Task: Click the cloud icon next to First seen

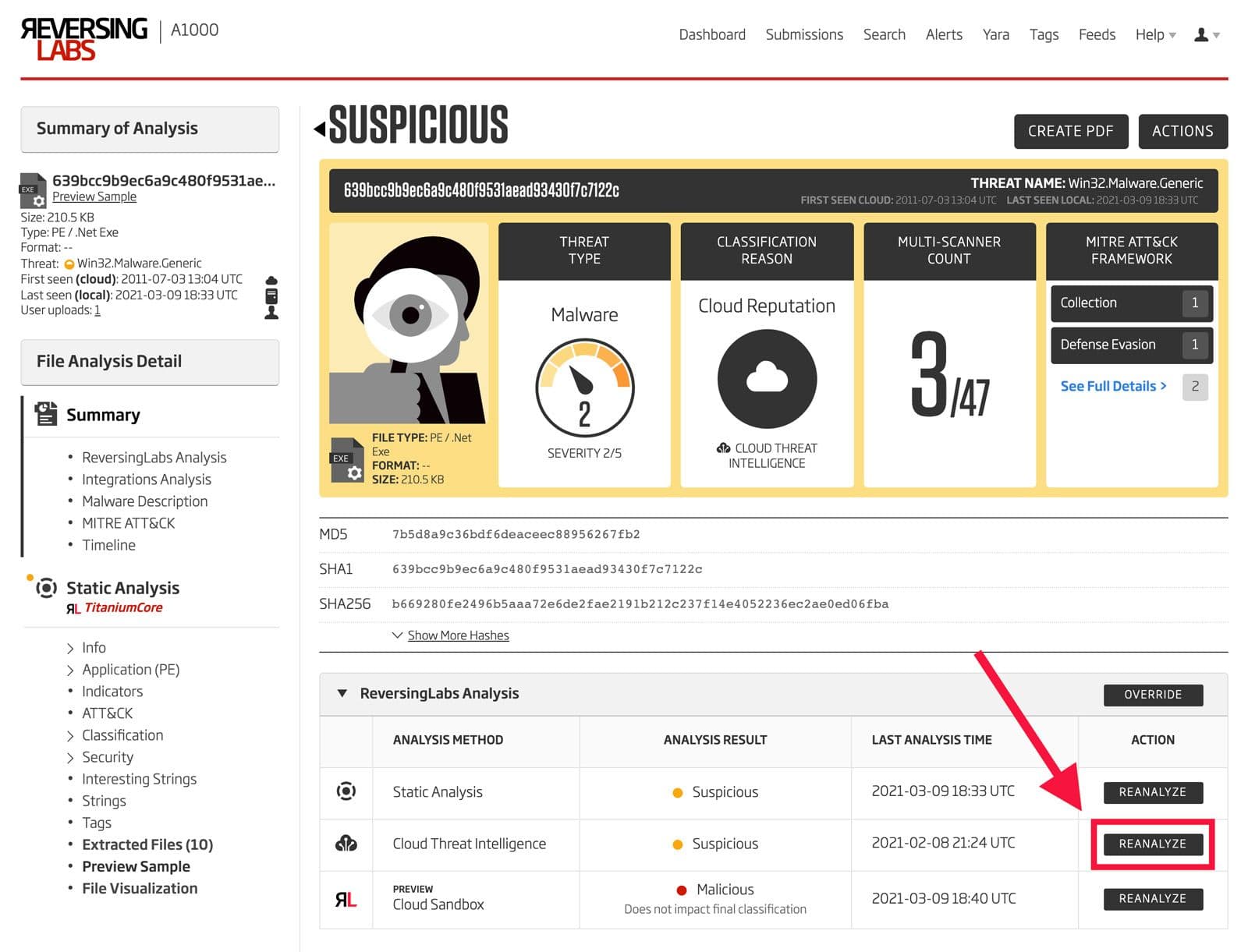Action: 271,280
